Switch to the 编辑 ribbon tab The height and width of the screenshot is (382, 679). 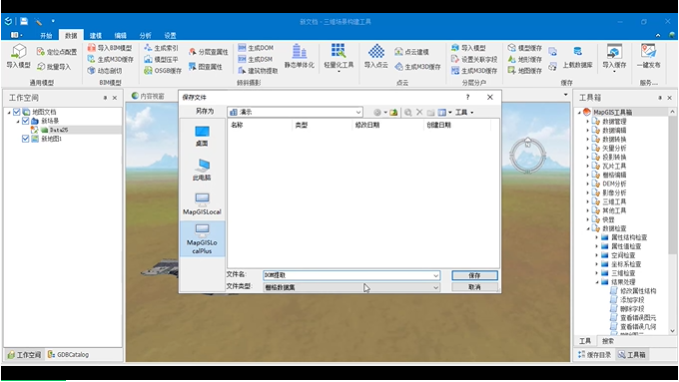click(x=120, y=36)
